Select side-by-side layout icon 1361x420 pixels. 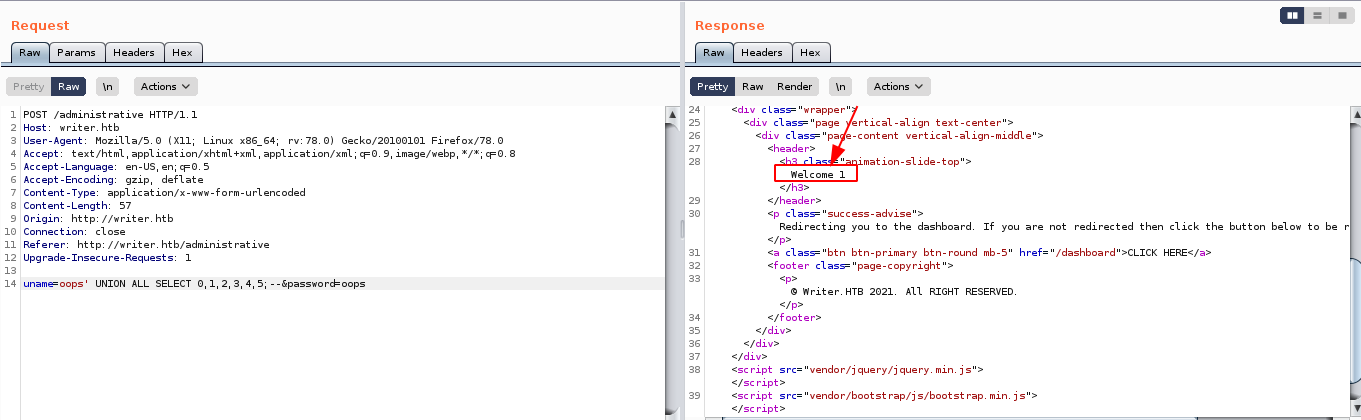[1293, 15]
